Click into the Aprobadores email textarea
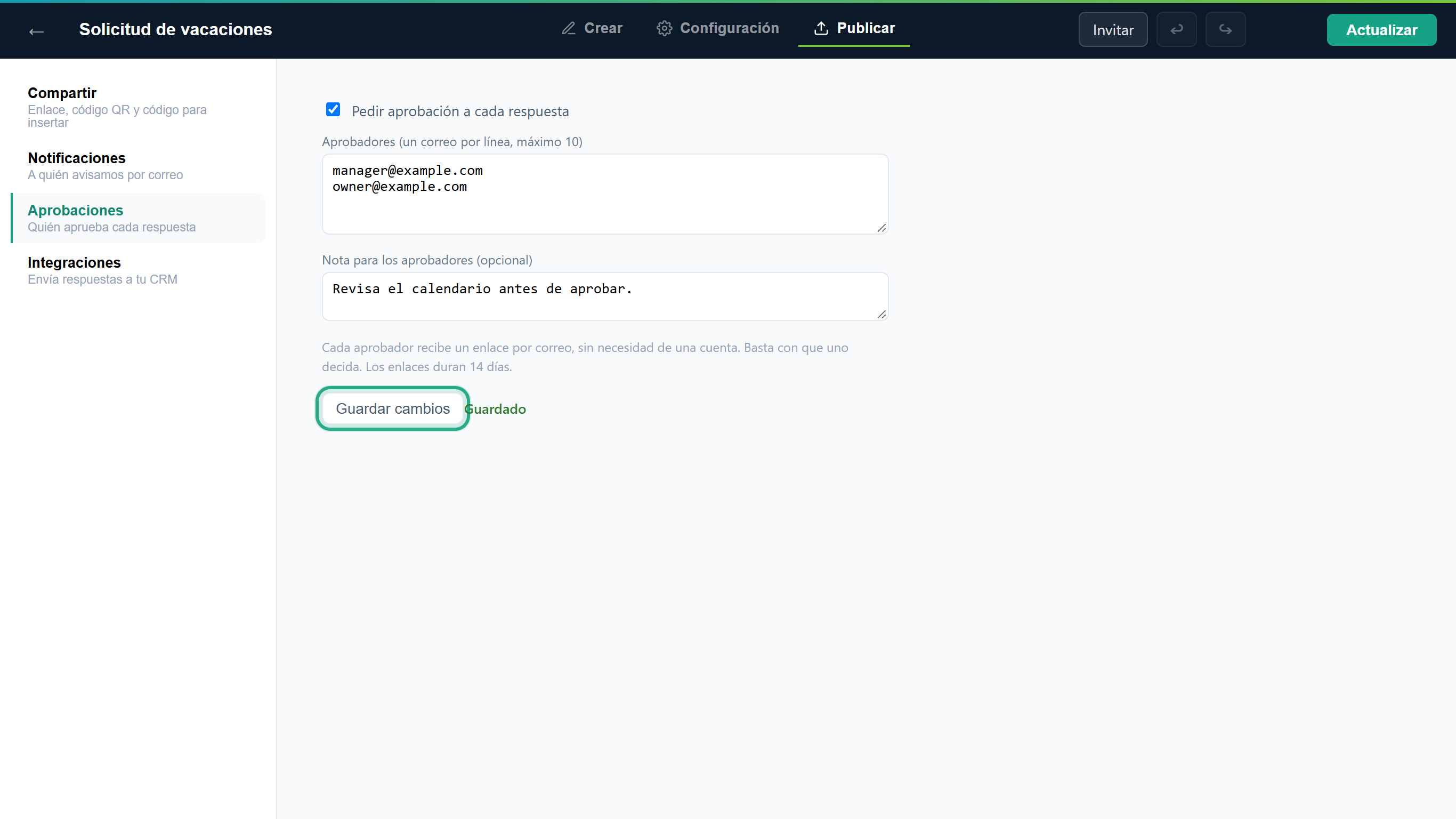 [x=605, y=194]
